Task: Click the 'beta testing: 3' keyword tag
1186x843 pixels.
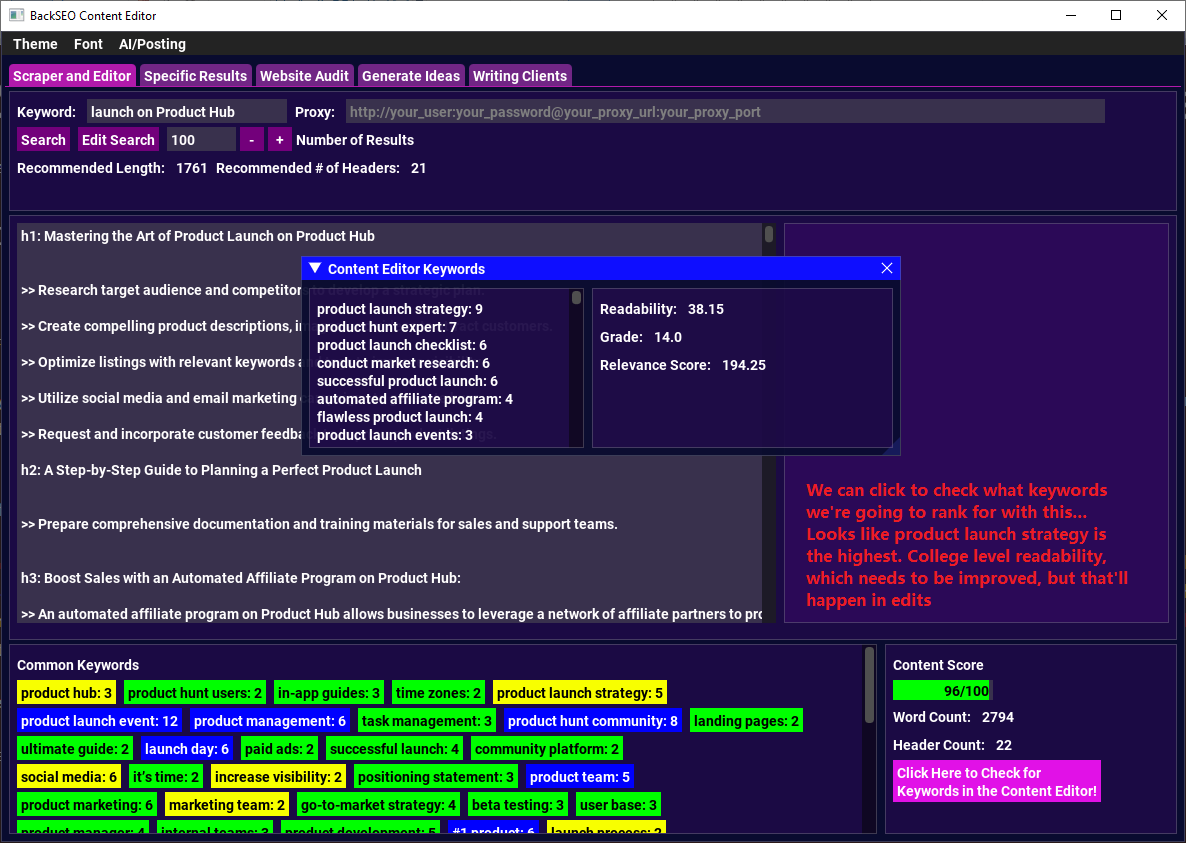Action: [518, 804]
